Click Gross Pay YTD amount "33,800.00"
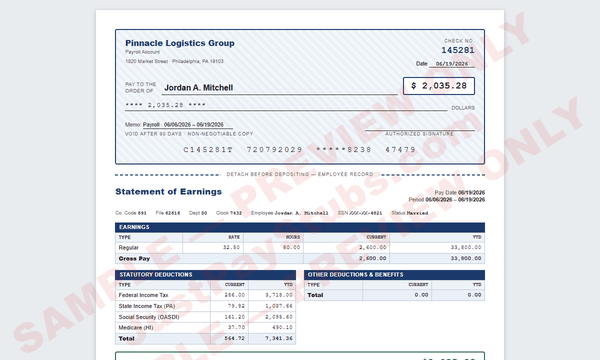The image size is (600, 360). [466, 259]
